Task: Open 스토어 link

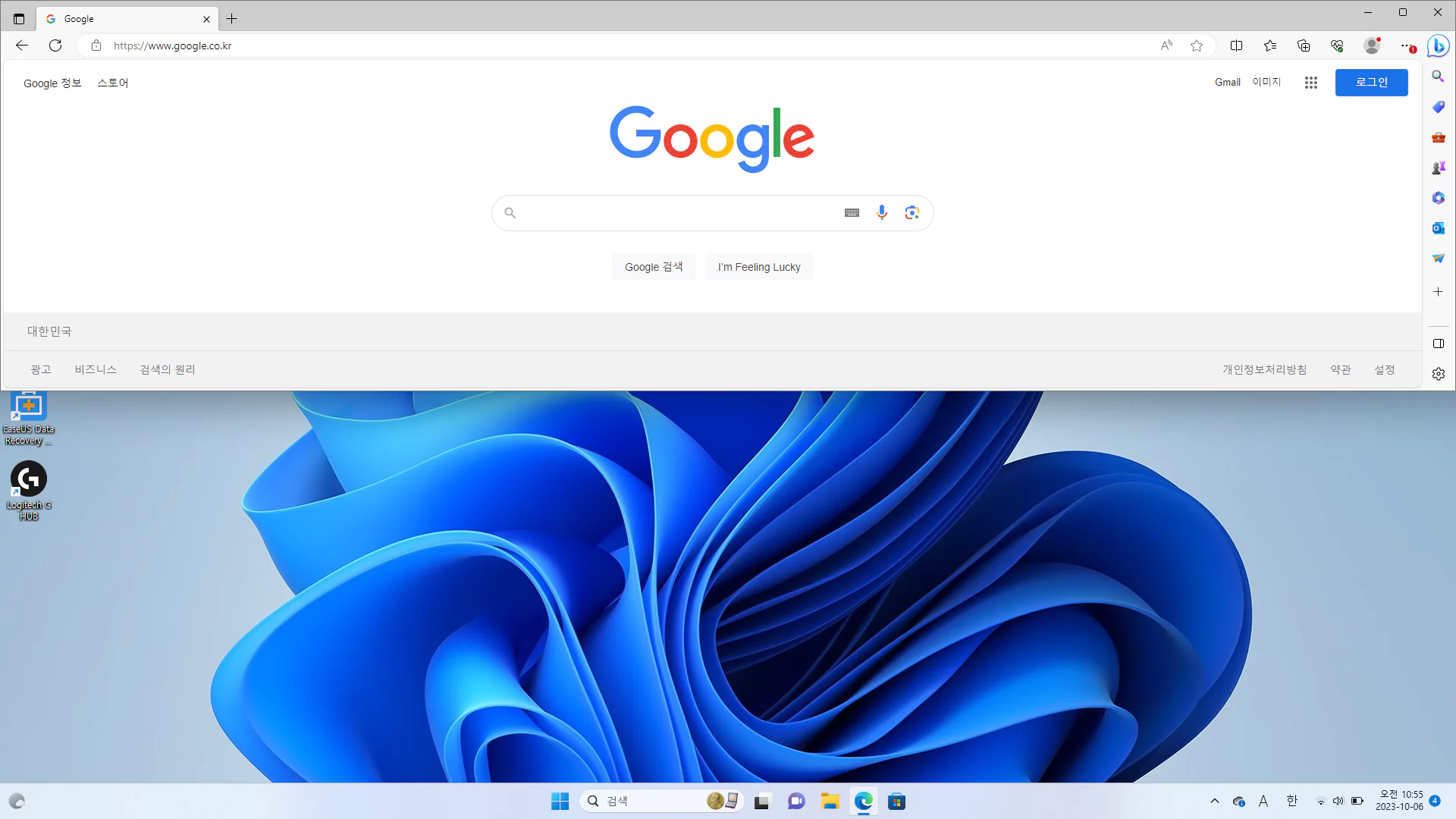Action: click(x=113, y=83)
